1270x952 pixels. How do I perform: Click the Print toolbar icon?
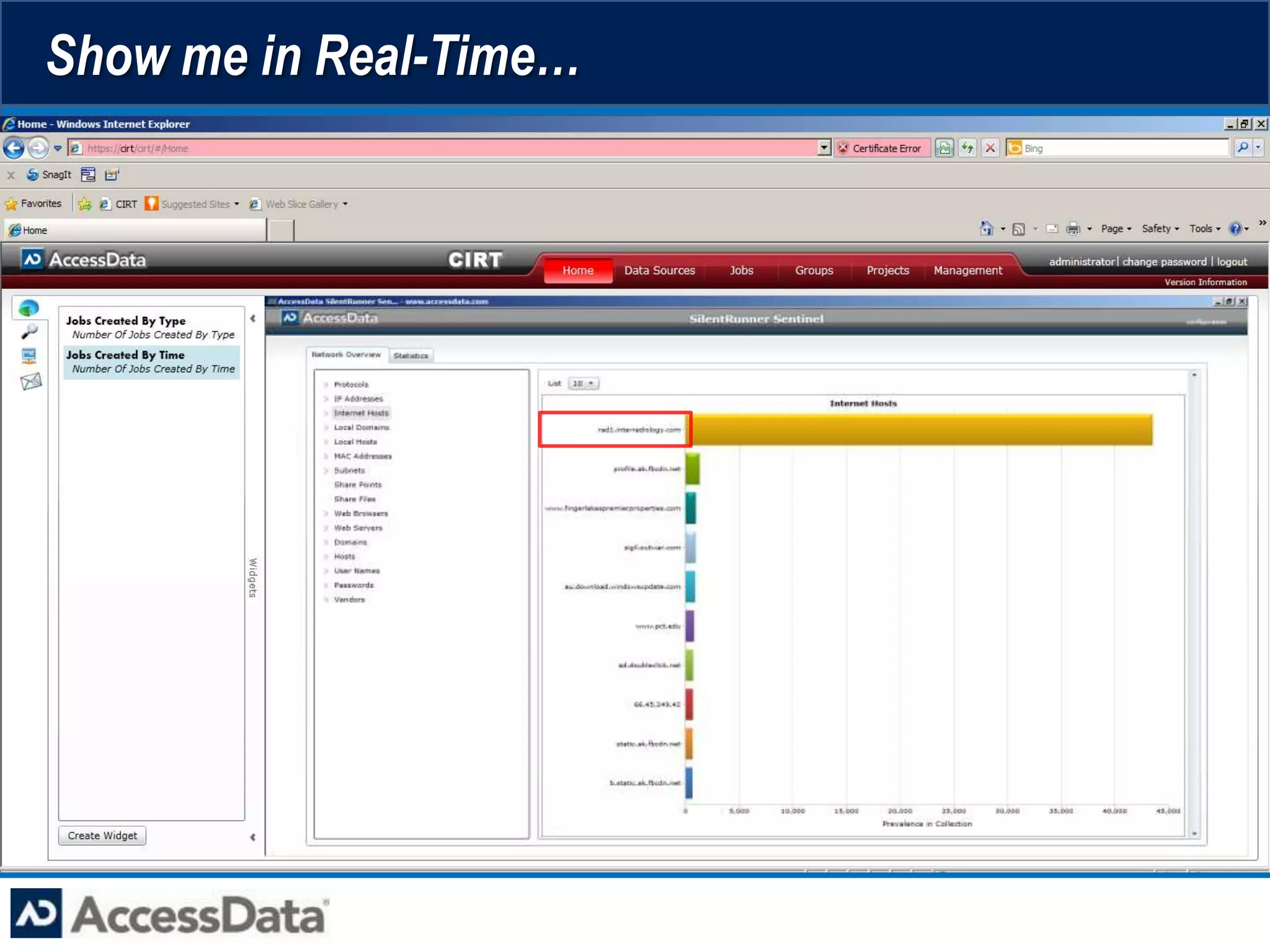point(1073,229)
